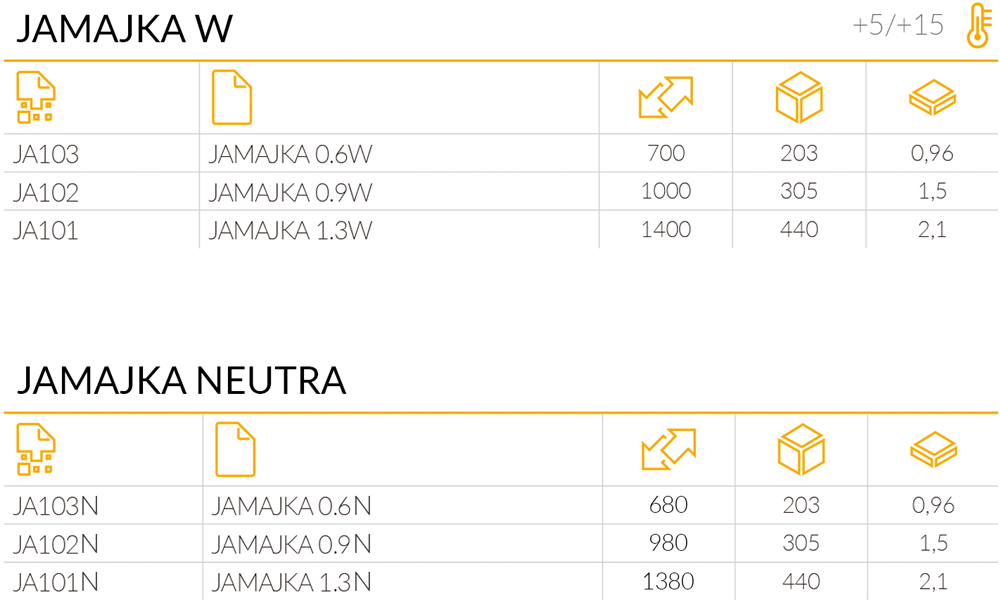
Task: Click the surface layers icon in JAMAJKA W table
Action: [x=932, y=98]
